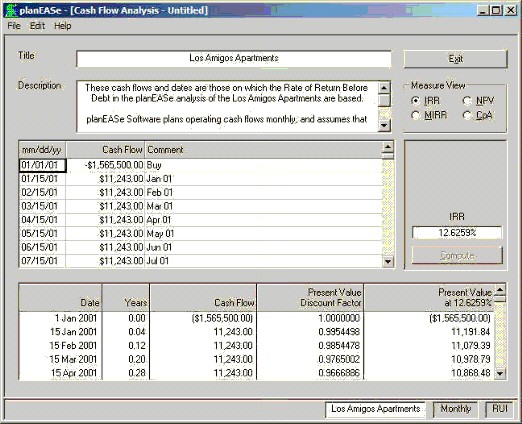Click the Title input field

[x=234, y=59]
